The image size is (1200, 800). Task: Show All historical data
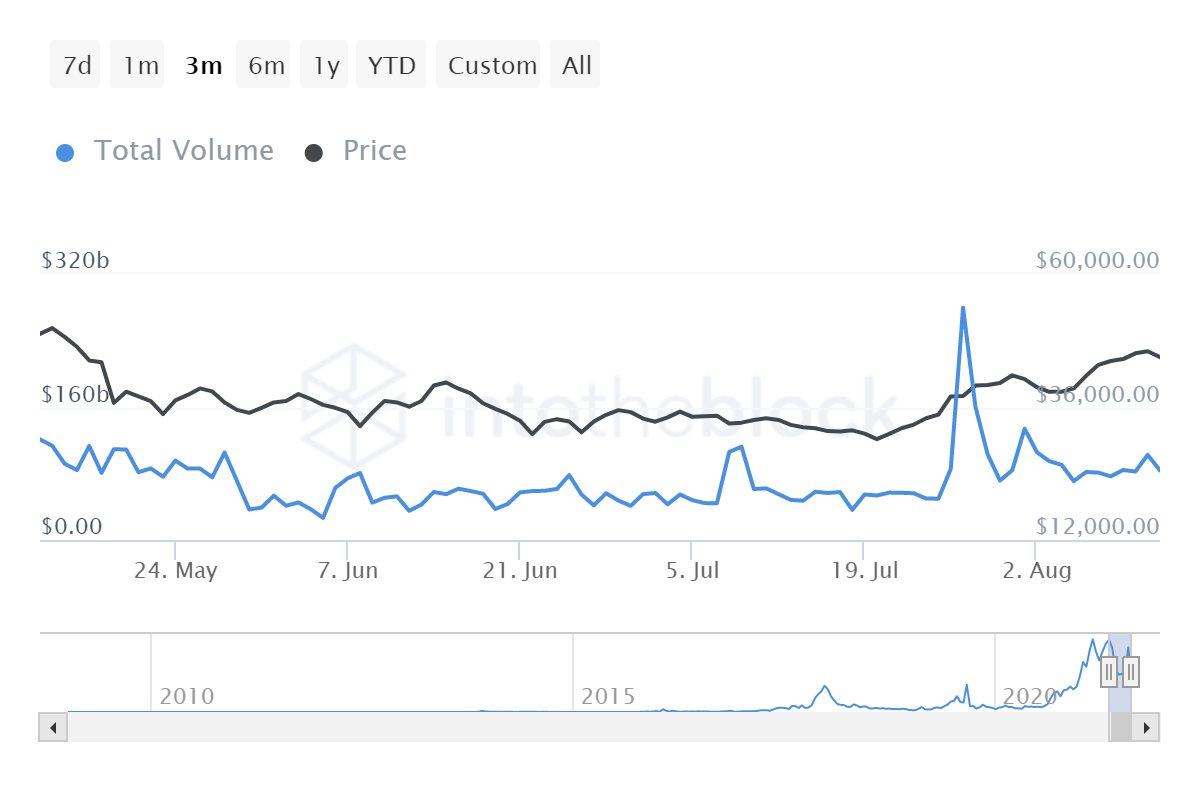pyautogui.click(x=576, y=65)
